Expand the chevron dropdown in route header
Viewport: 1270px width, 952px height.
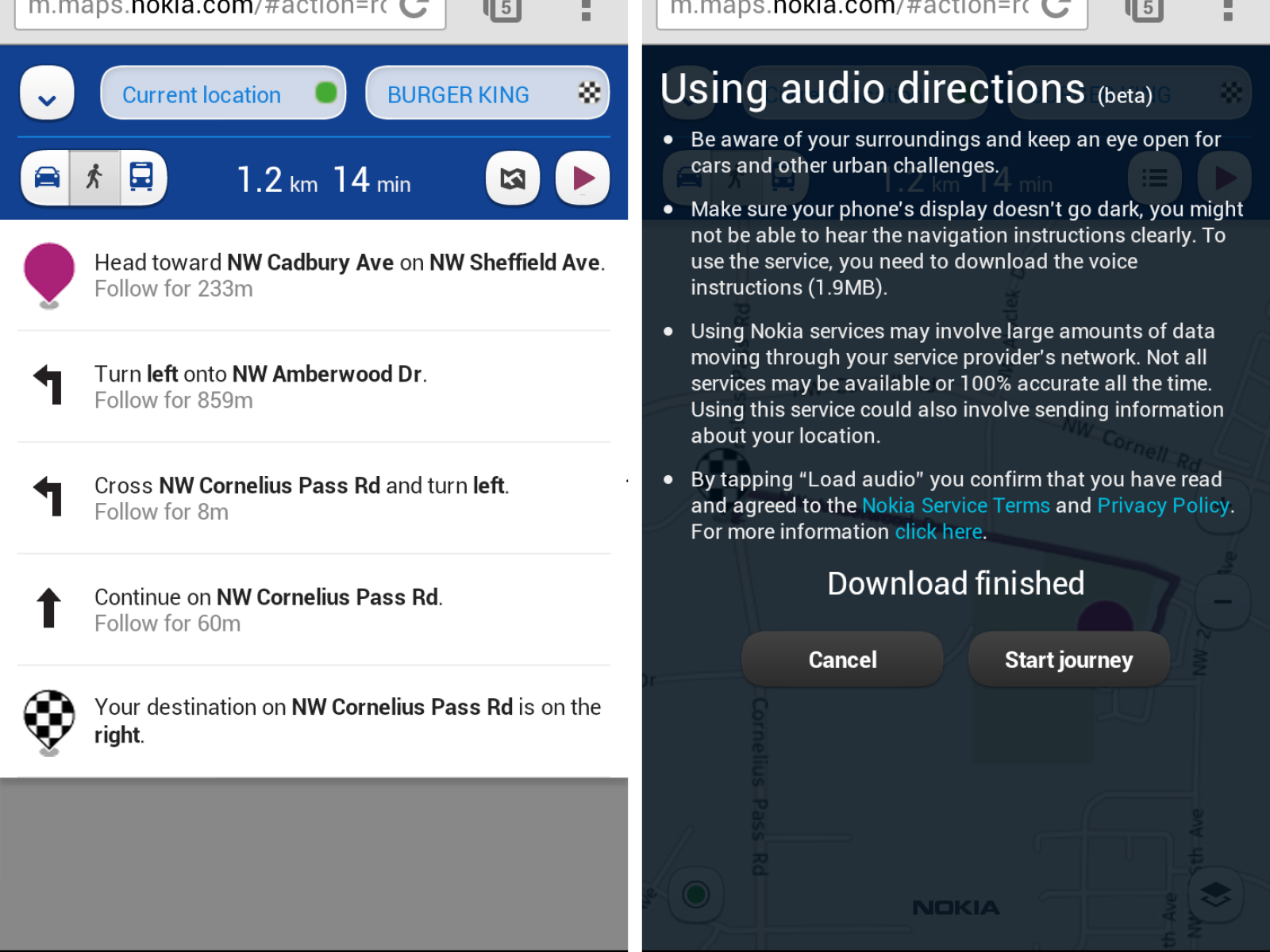coord(48,94)
